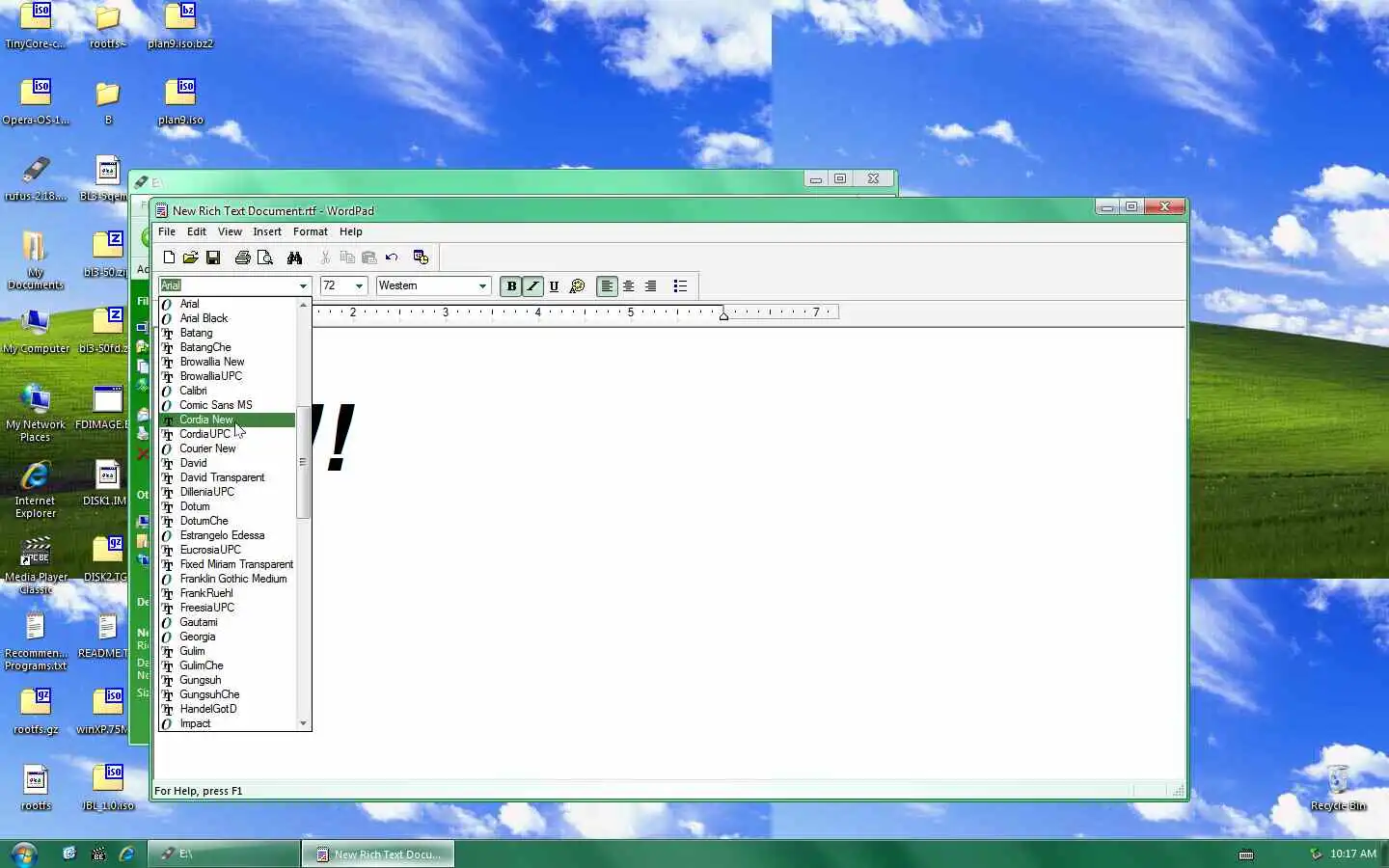Select plan9.iso desktop file
Viewport: 1389px width, 868px height.
tap(180, 102)
